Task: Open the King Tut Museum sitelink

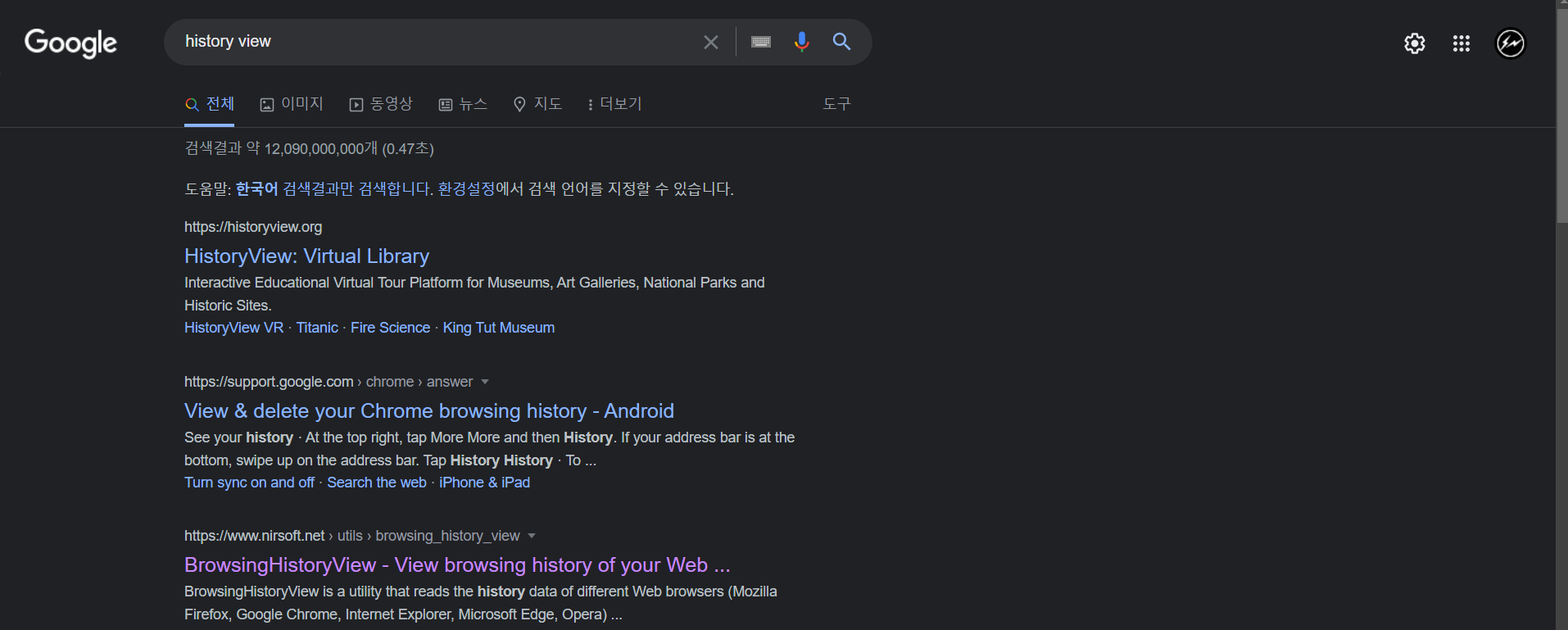Action: (498, 328)
